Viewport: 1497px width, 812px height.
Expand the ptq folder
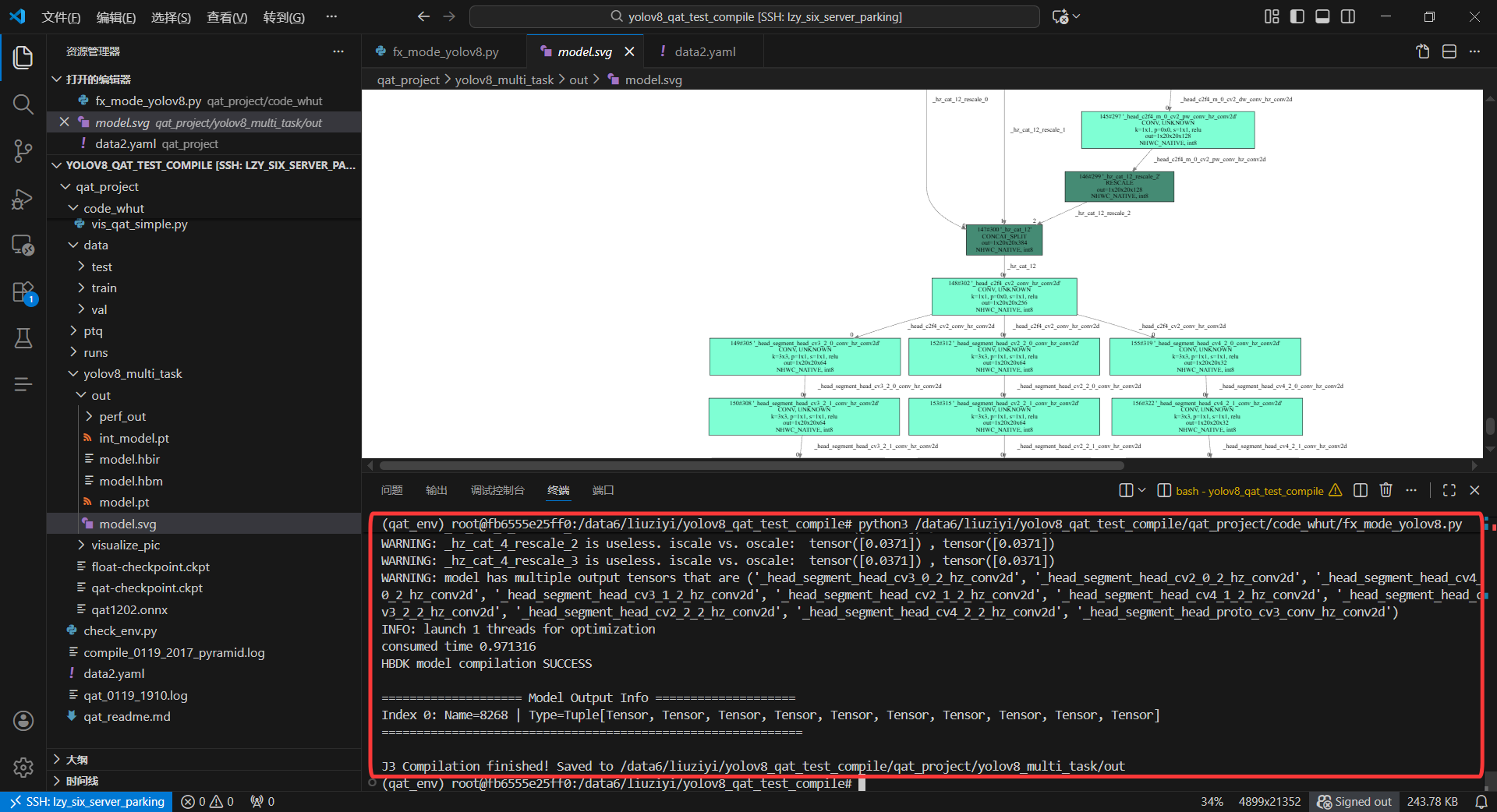[x=93, y=331]
